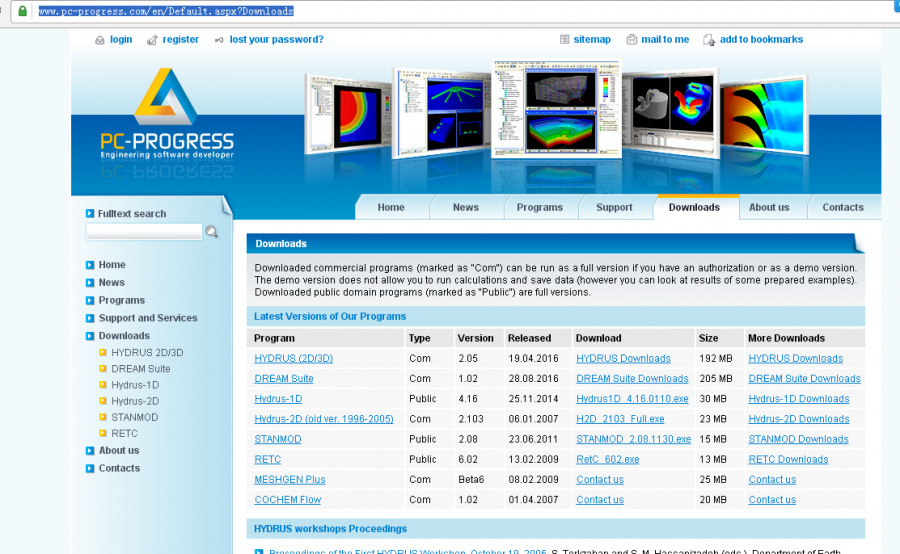The height and width of the screenshot is (554, 900).
Task: Click the add to bookmarks icon
Action: click(709, 40)
